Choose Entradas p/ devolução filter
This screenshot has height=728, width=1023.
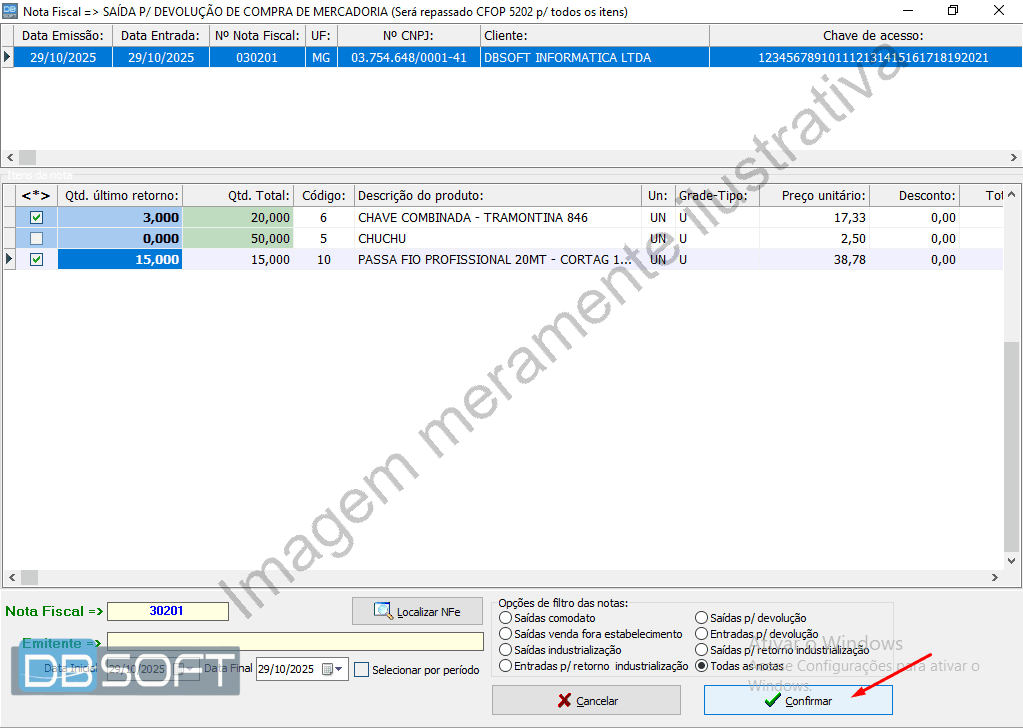701,634
